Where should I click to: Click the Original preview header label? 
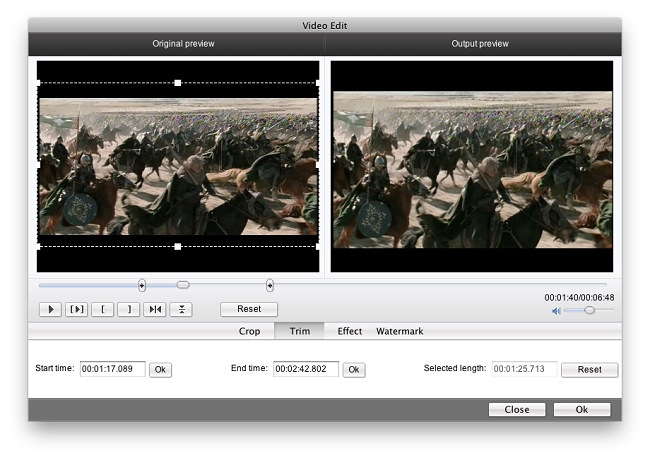183,44
